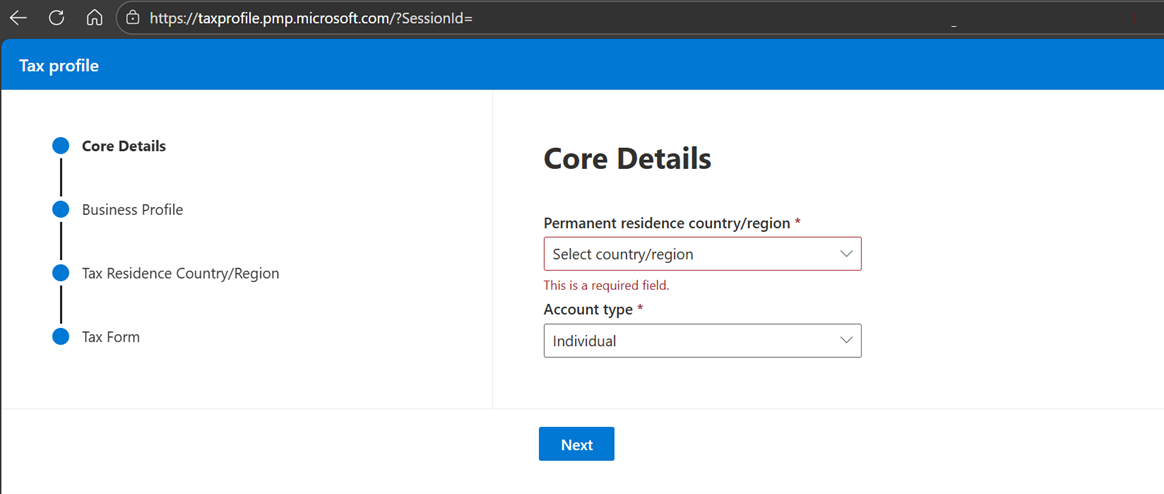View site information lock icon

coord(133,18)
